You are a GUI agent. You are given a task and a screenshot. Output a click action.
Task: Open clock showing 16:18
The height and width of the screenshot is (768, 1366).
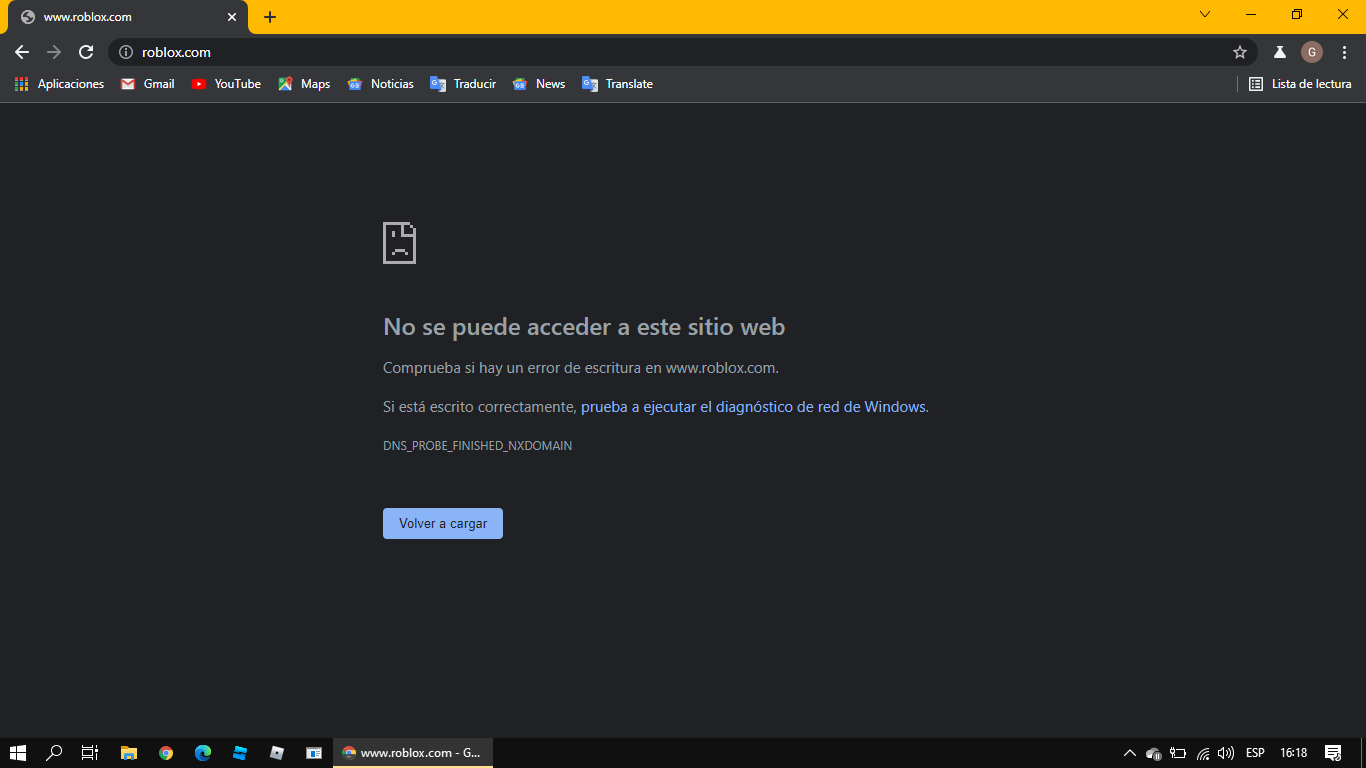pyautogui.click(x=1294, y=753)
